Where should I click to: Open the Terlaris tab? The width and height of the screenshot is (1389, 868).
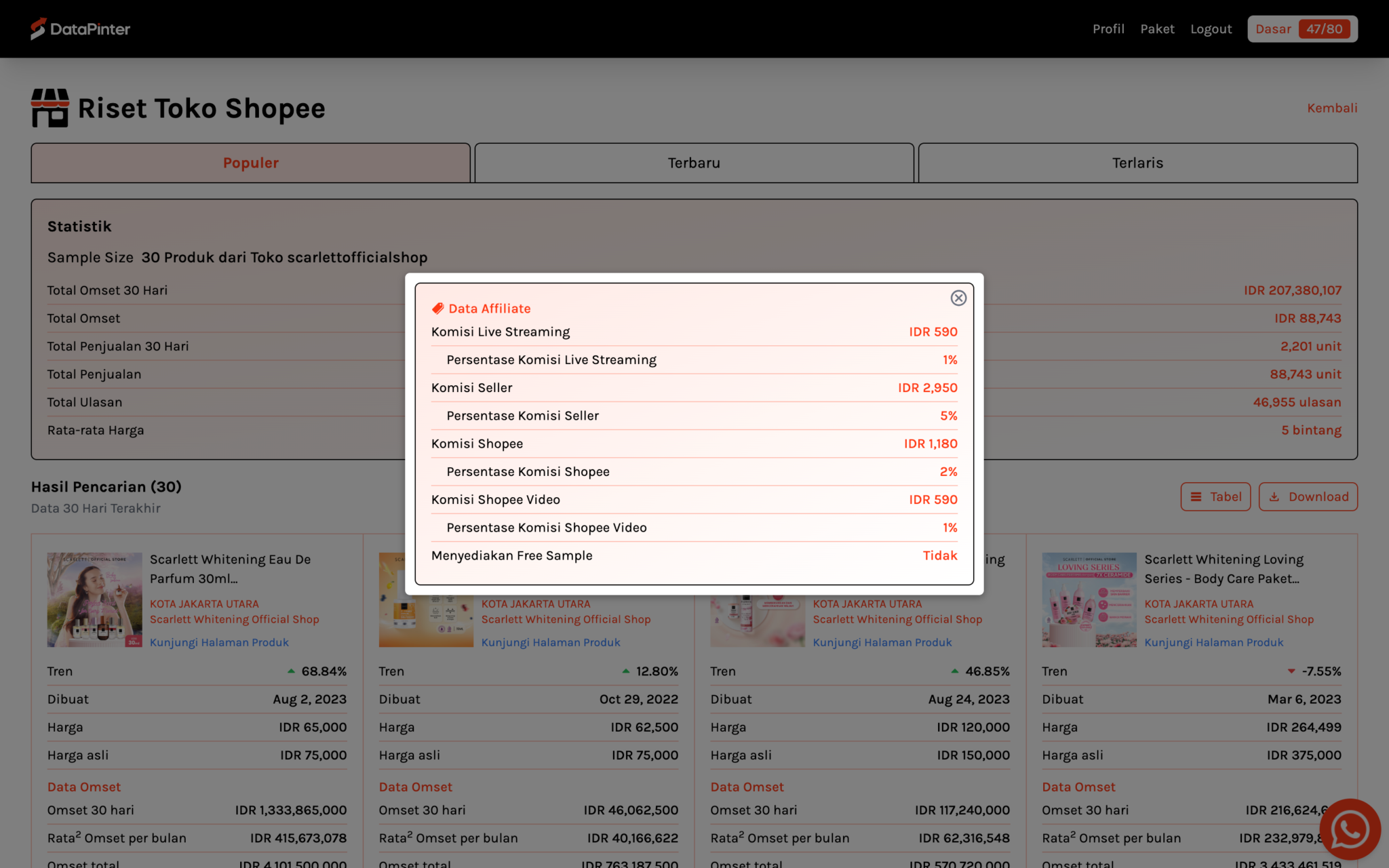tap(1137, 163)
